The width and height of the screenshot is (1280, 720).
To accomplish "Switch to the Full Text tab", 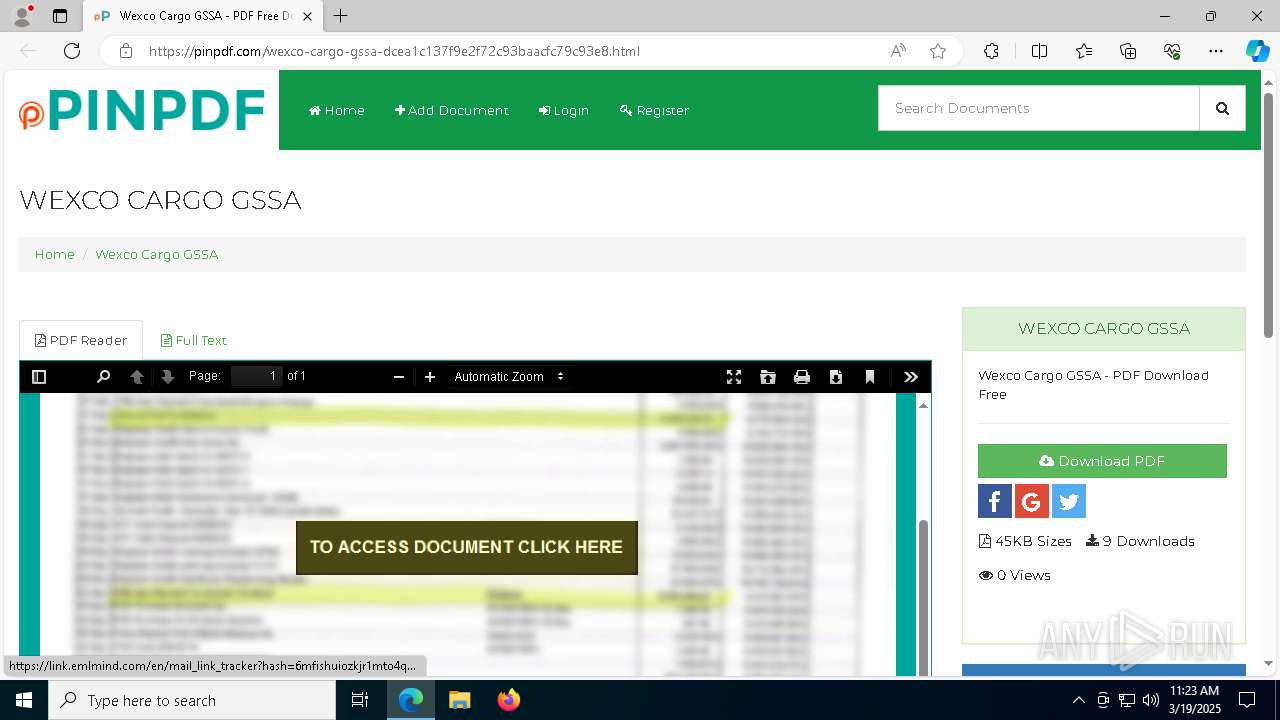I will (x=194, y=340).
